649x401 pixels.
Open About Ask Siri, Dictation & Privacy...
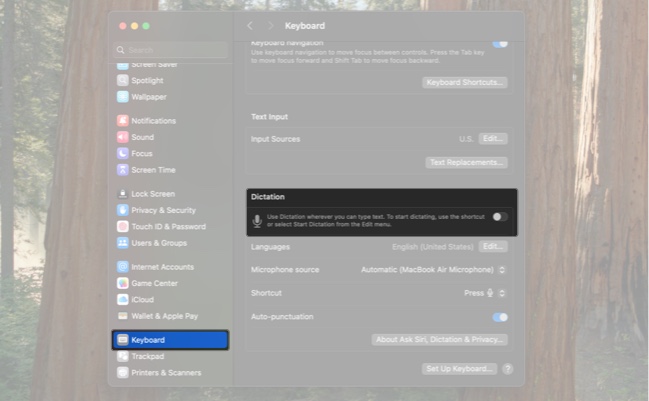[440, 339]
